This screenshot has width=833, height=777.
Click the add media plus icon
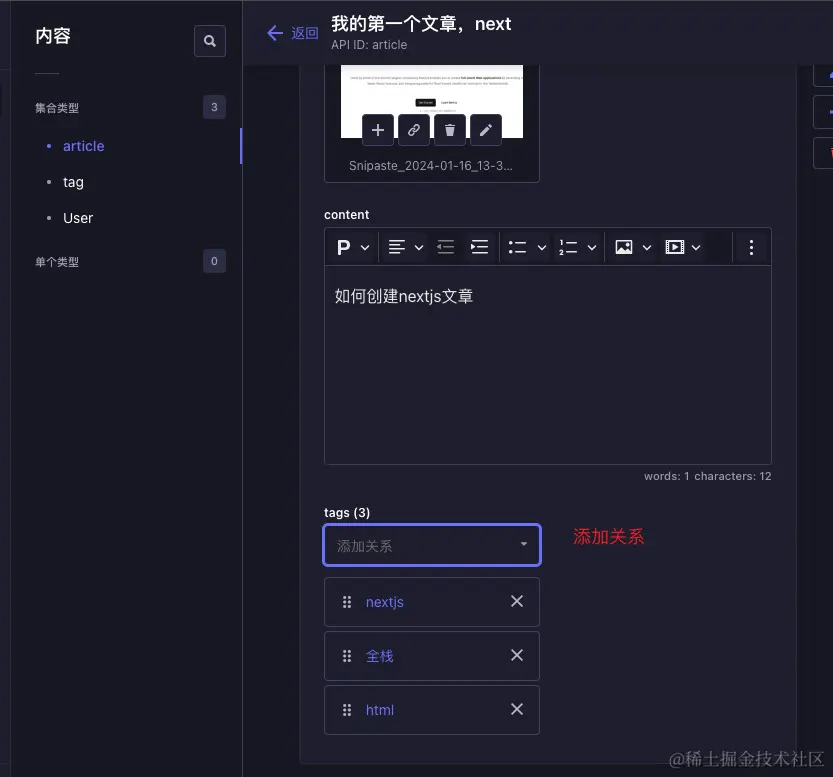(378, 130)
